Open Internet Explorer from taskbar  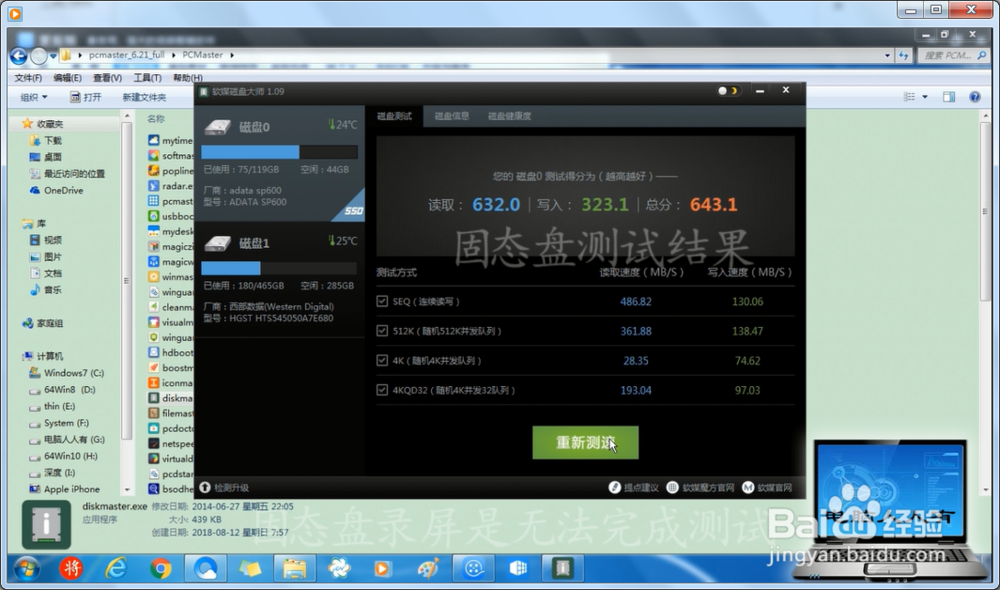pyautogui.click(x=116, y=568)
